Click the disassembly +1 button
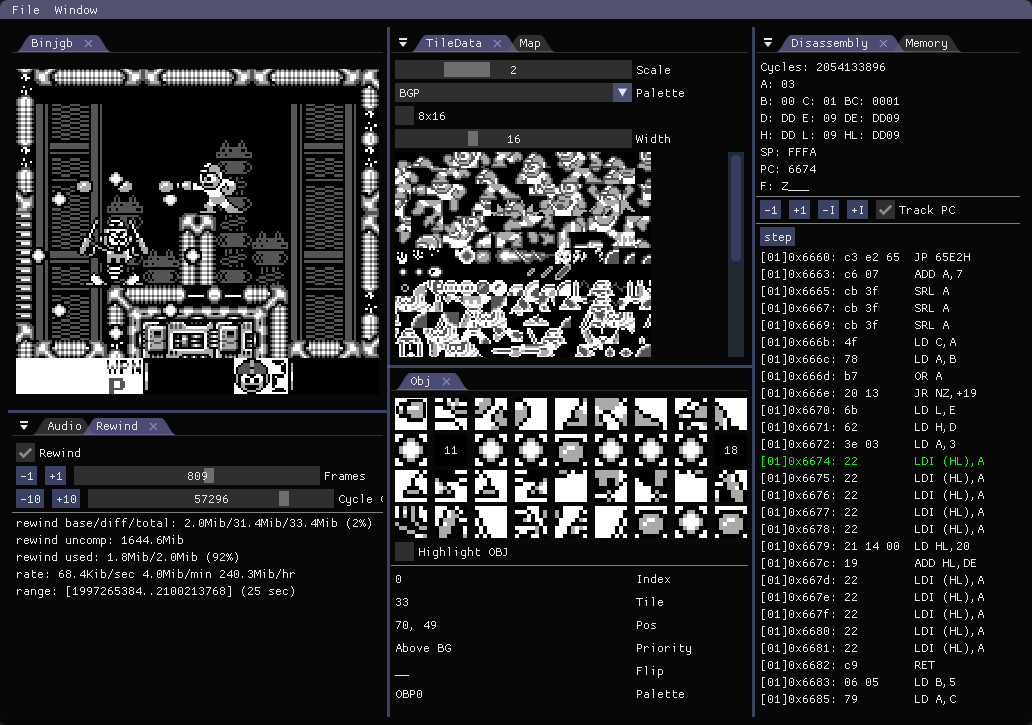This screenshot has height=725, width=1032. pos(800,210)
